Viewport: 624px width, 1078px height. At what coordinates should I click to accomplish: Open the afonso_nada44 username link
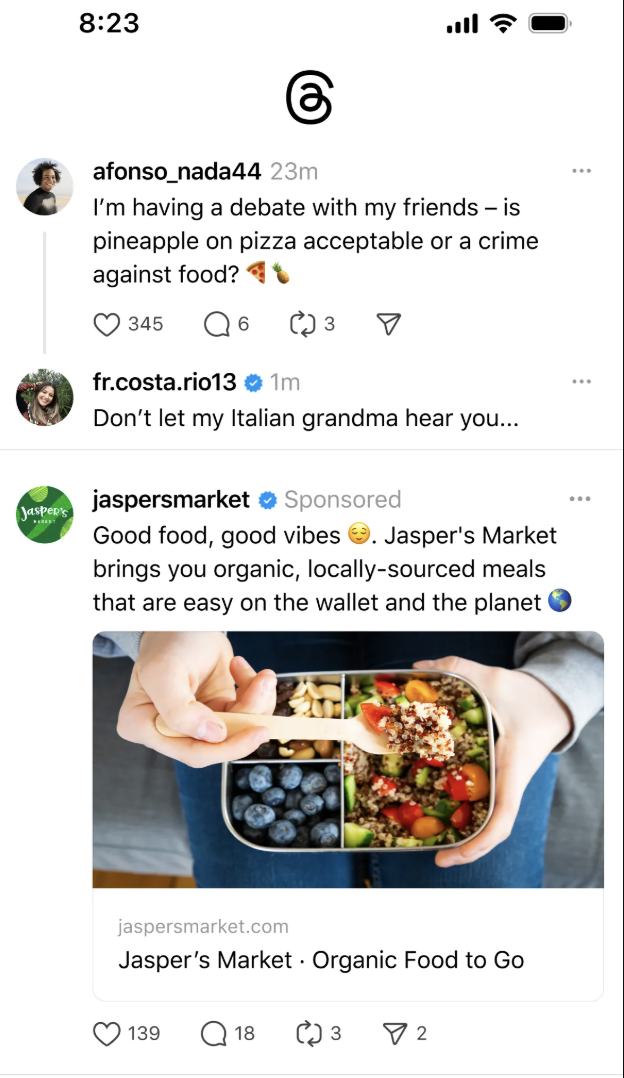(177, 172)
